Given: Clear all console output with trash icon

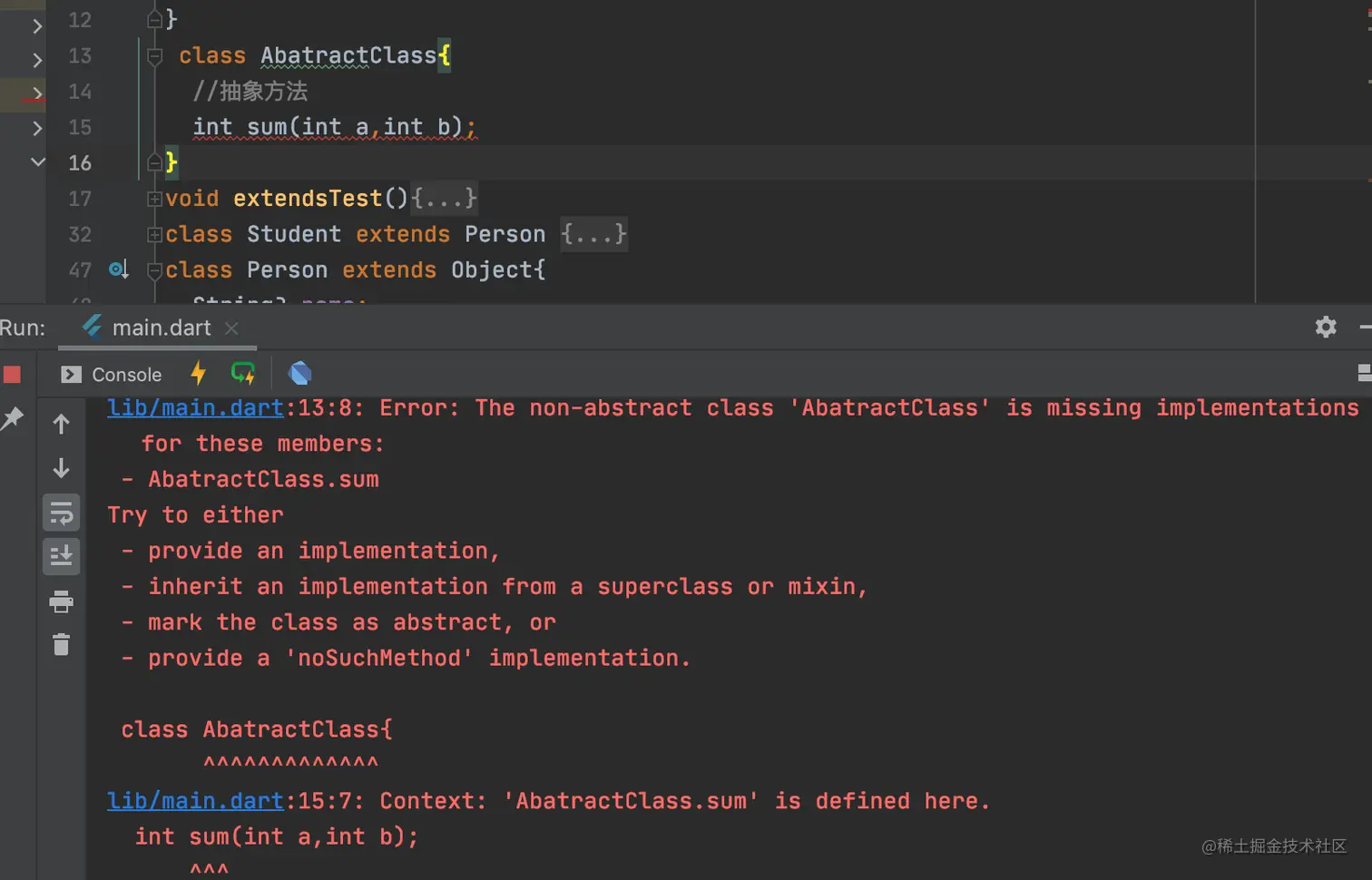Looking at the screenshot, I should [x=61, y=644].
